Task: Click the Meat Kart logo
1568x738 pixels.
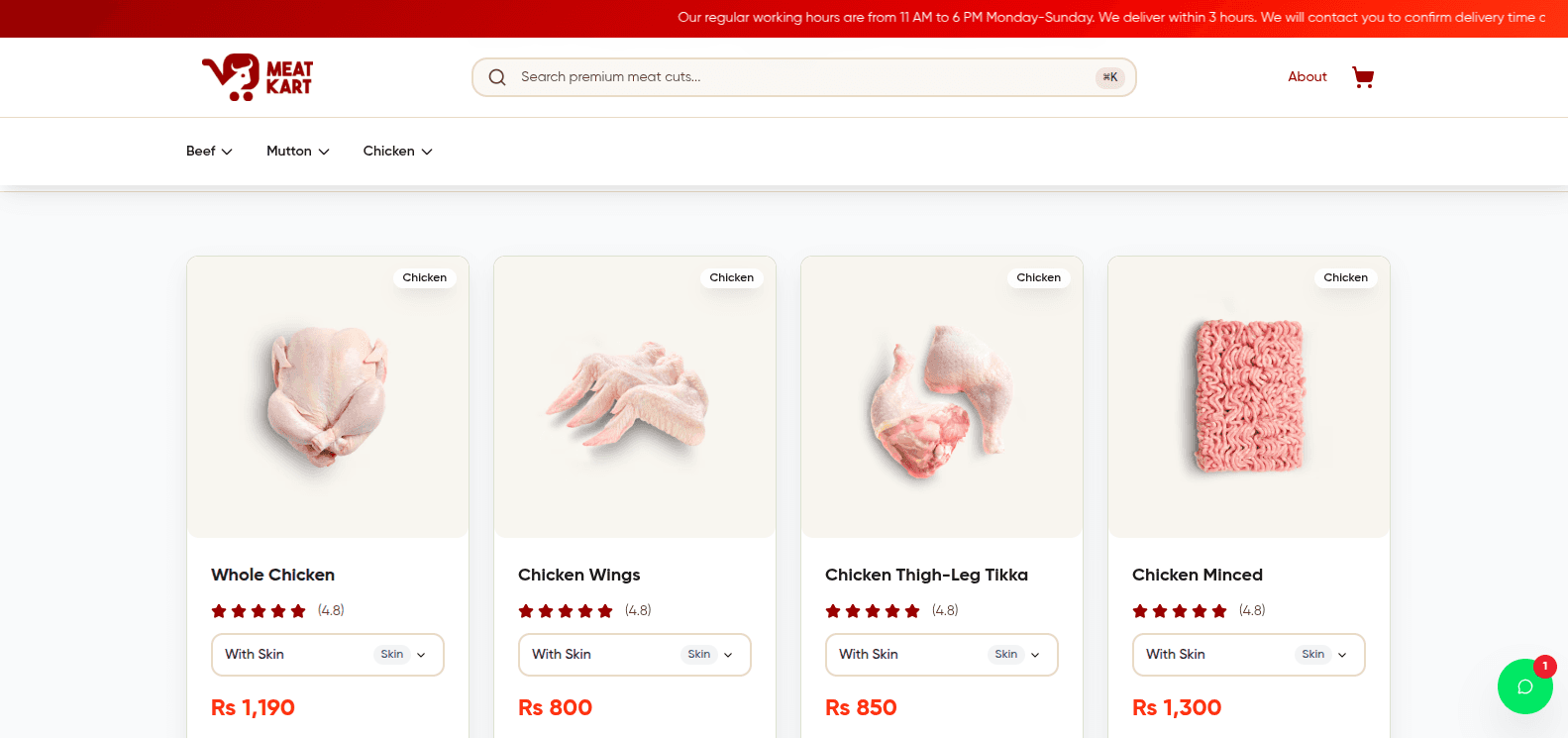Action: click(258, 77)
